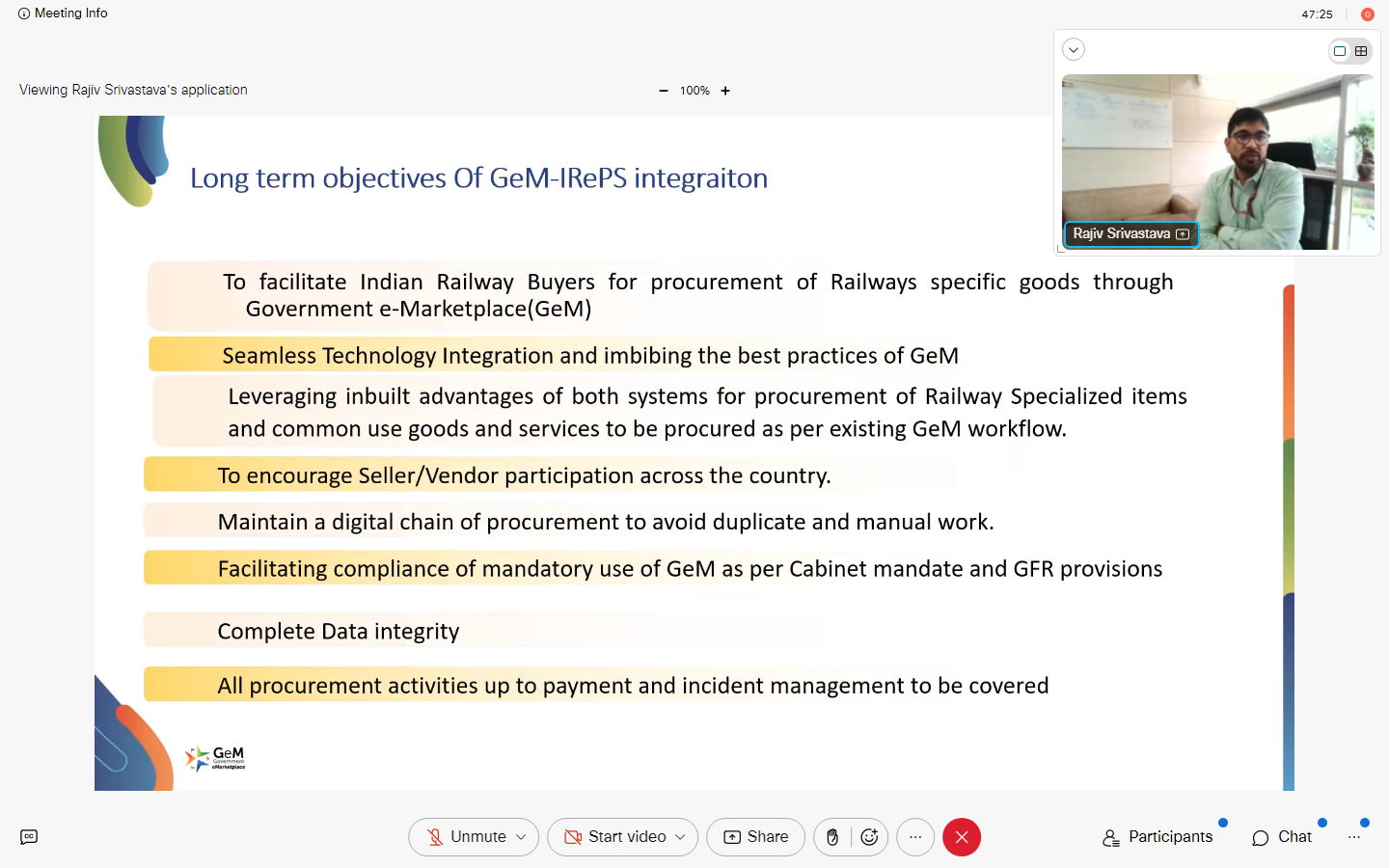Screen dimensions: 1389x868
Task: Open the reactions smiley icon
Action: click(x=869, y=837)
